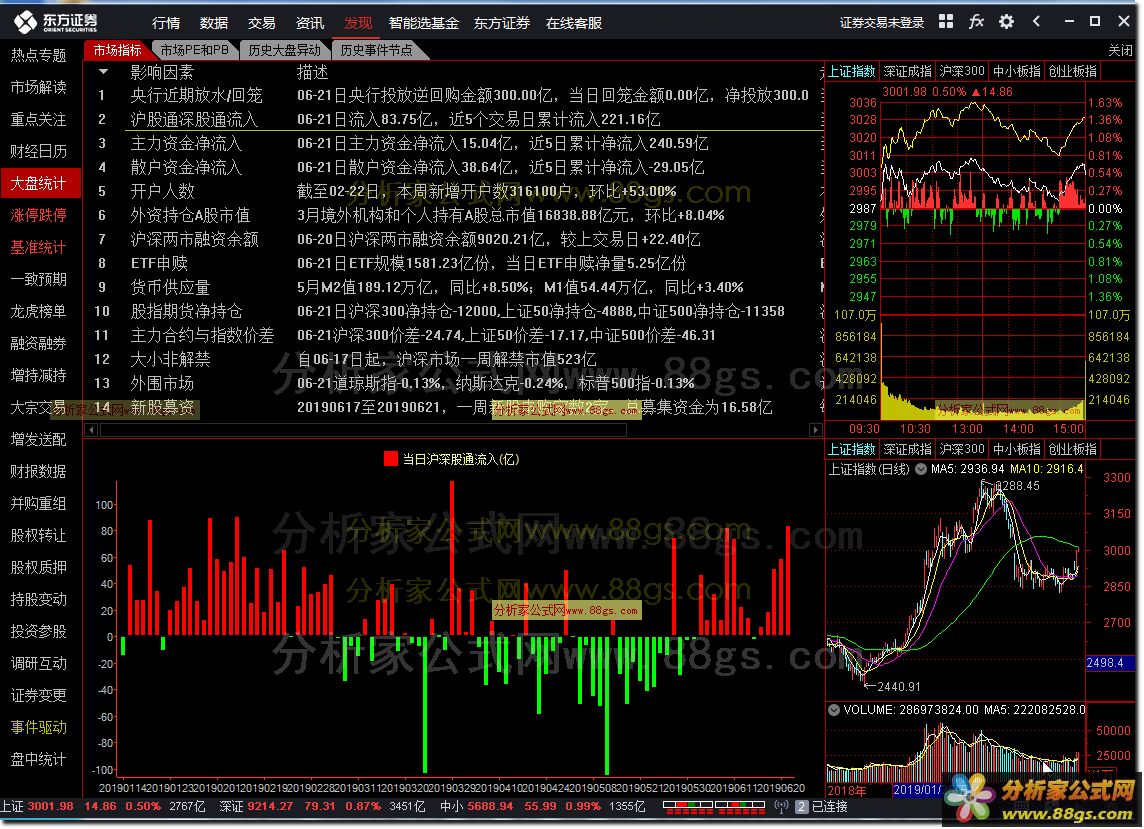Image resolution: width=1144 pixels, height=829 pixels.
Task: Click the 关闭 button
Action: [x=1120, y=50]
